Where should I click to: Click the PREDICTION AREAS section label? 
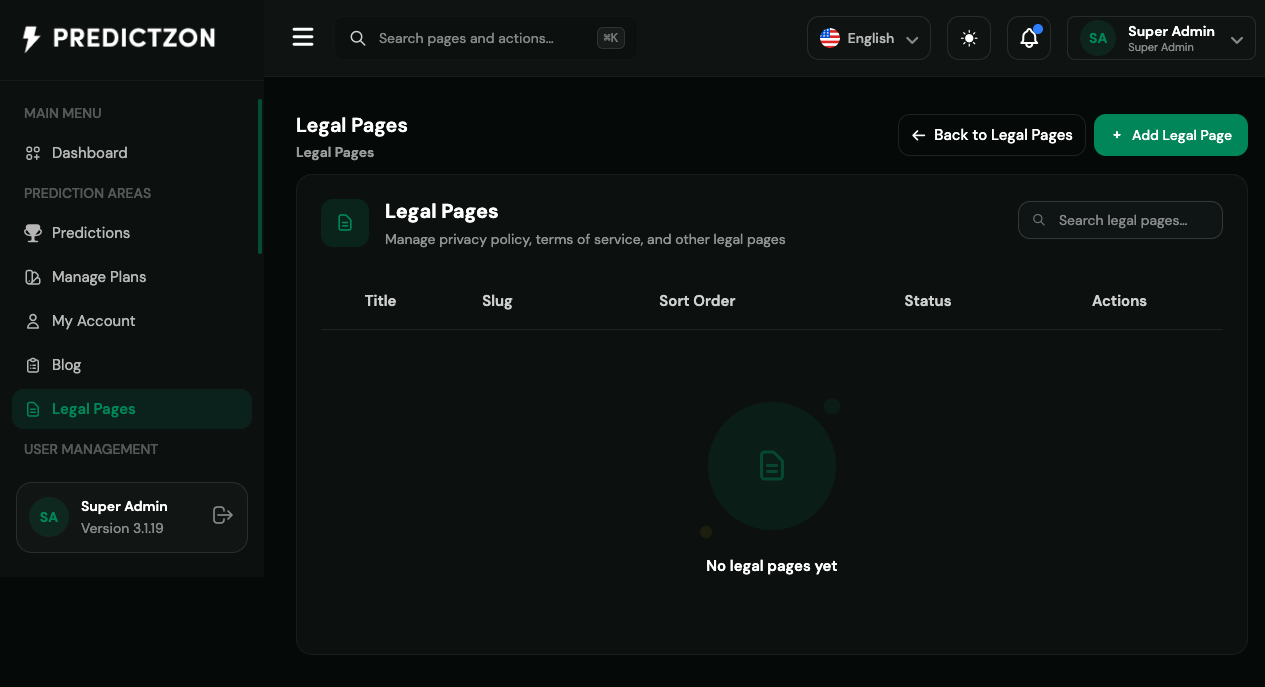click(87, 193)
